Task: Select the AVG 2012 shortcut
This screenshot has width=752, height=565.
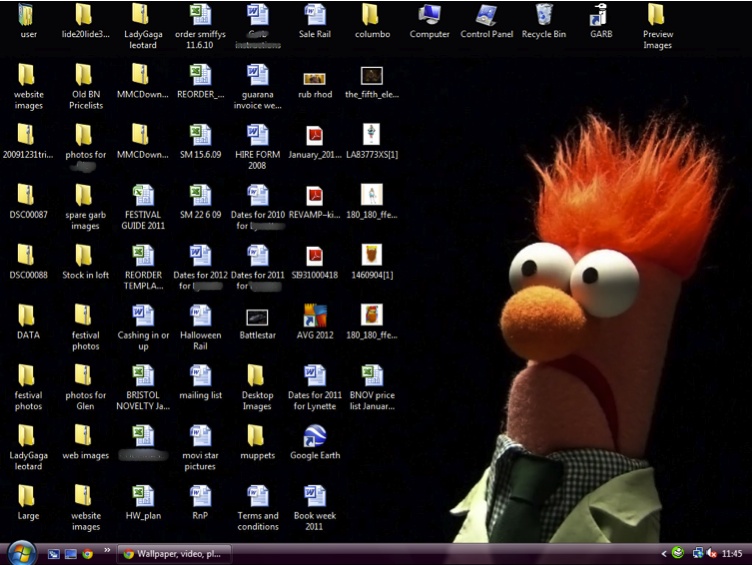Action: 315,322
